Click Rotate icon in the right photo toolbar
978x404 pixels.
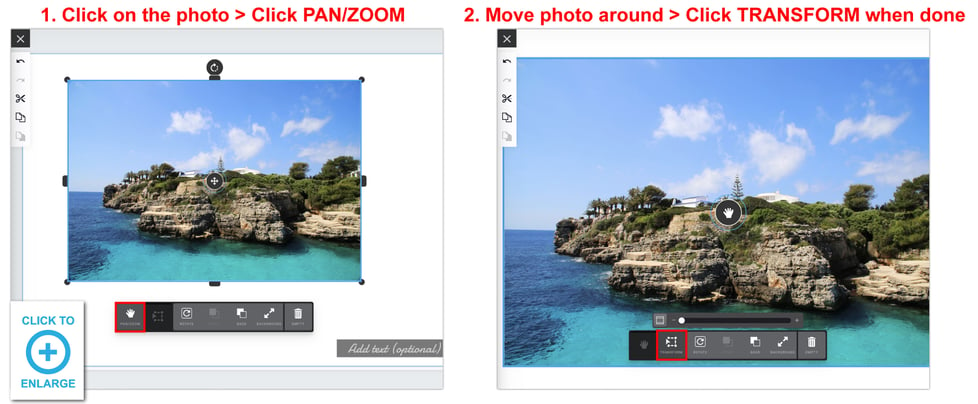point(700,345)
